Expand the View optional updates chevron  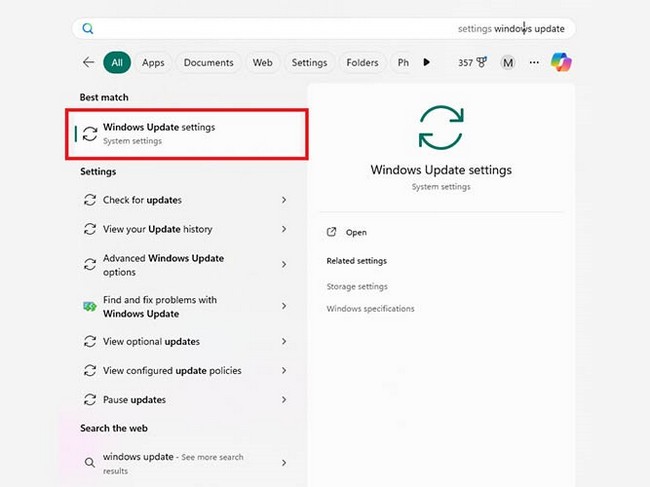click(284, 341)
